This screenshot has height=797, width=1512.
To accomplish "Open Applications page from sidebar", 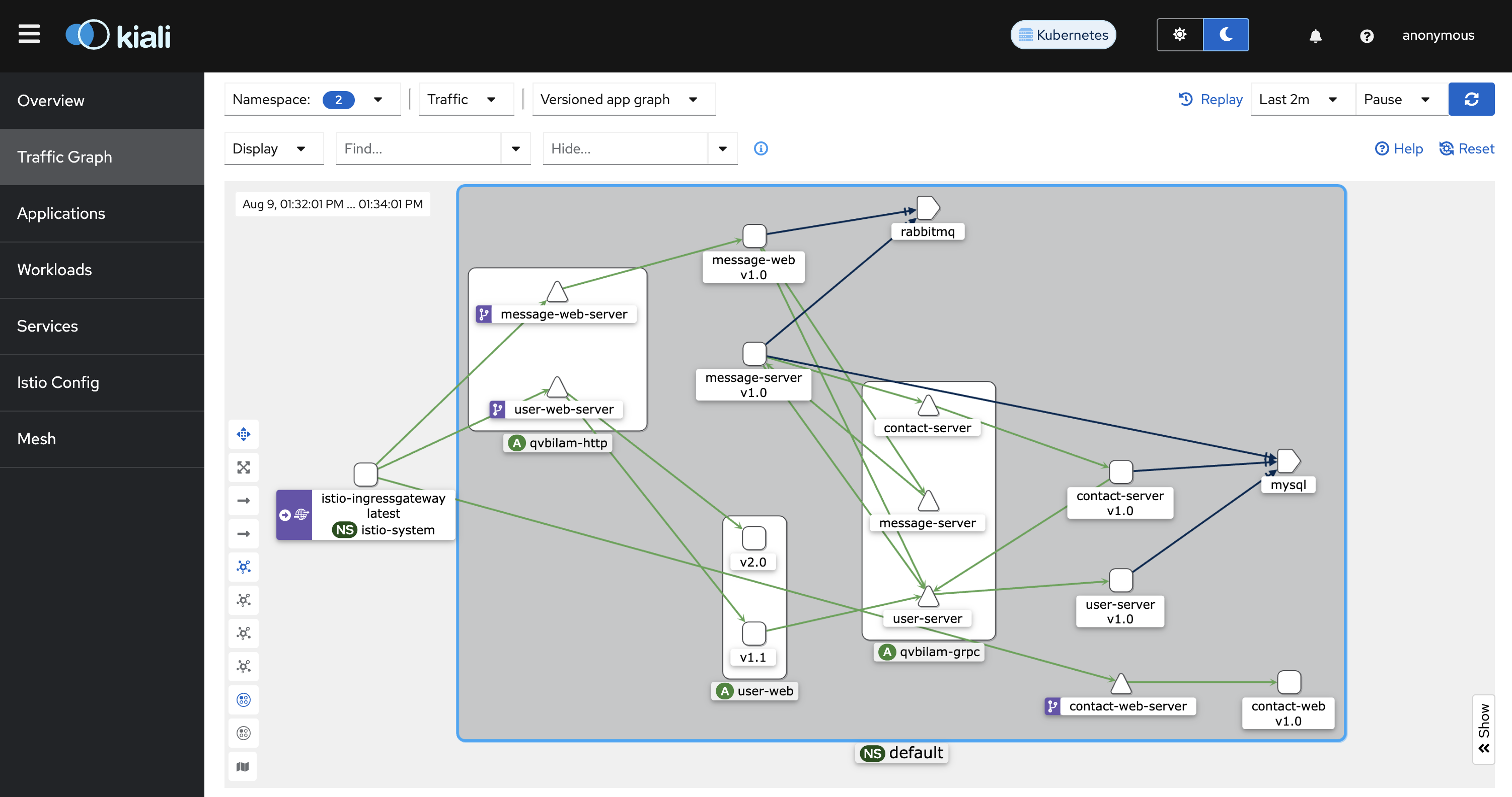I will (102, 213).
